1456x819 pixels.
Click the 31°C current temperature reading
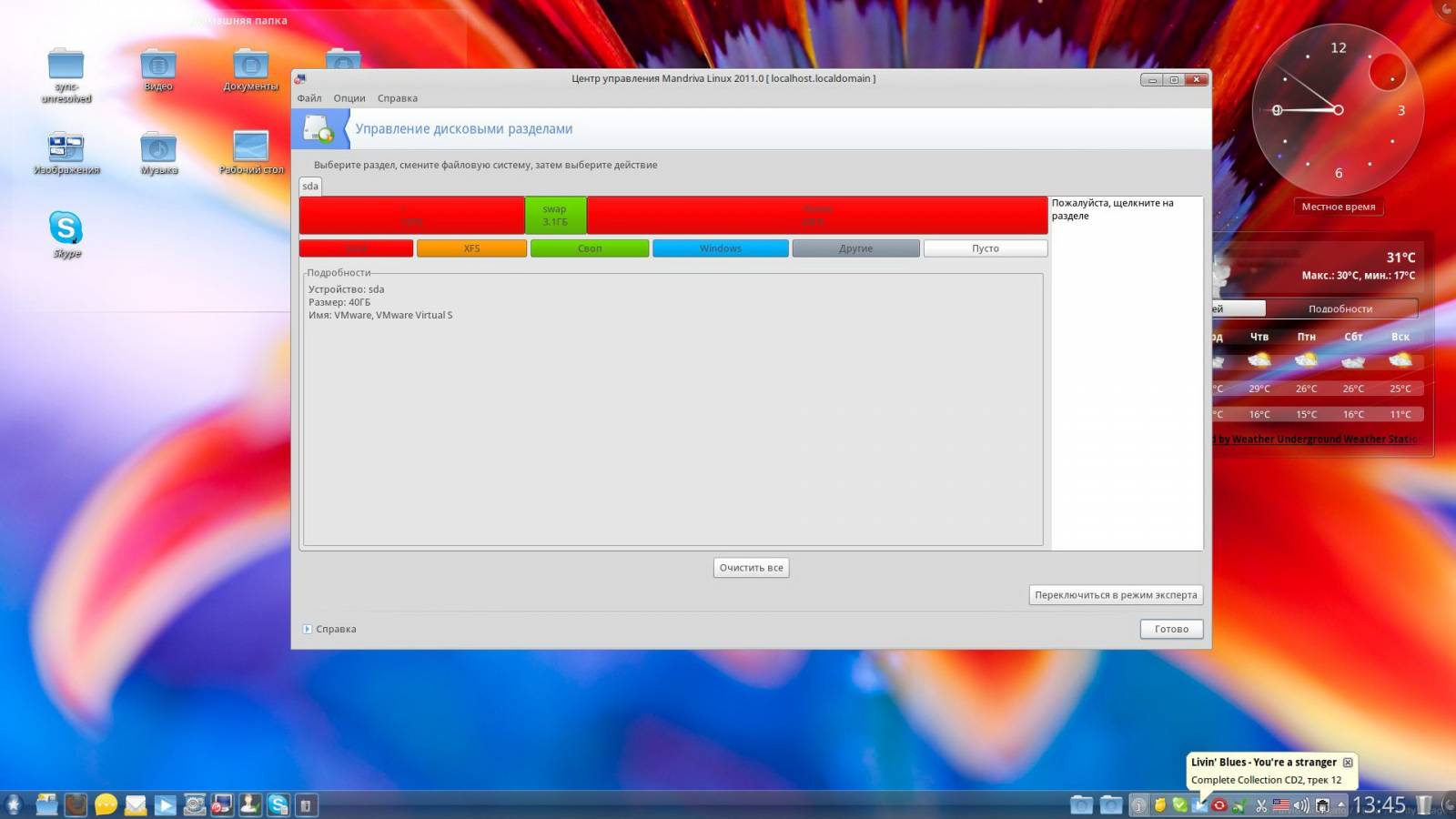(x=1400, y=258)
